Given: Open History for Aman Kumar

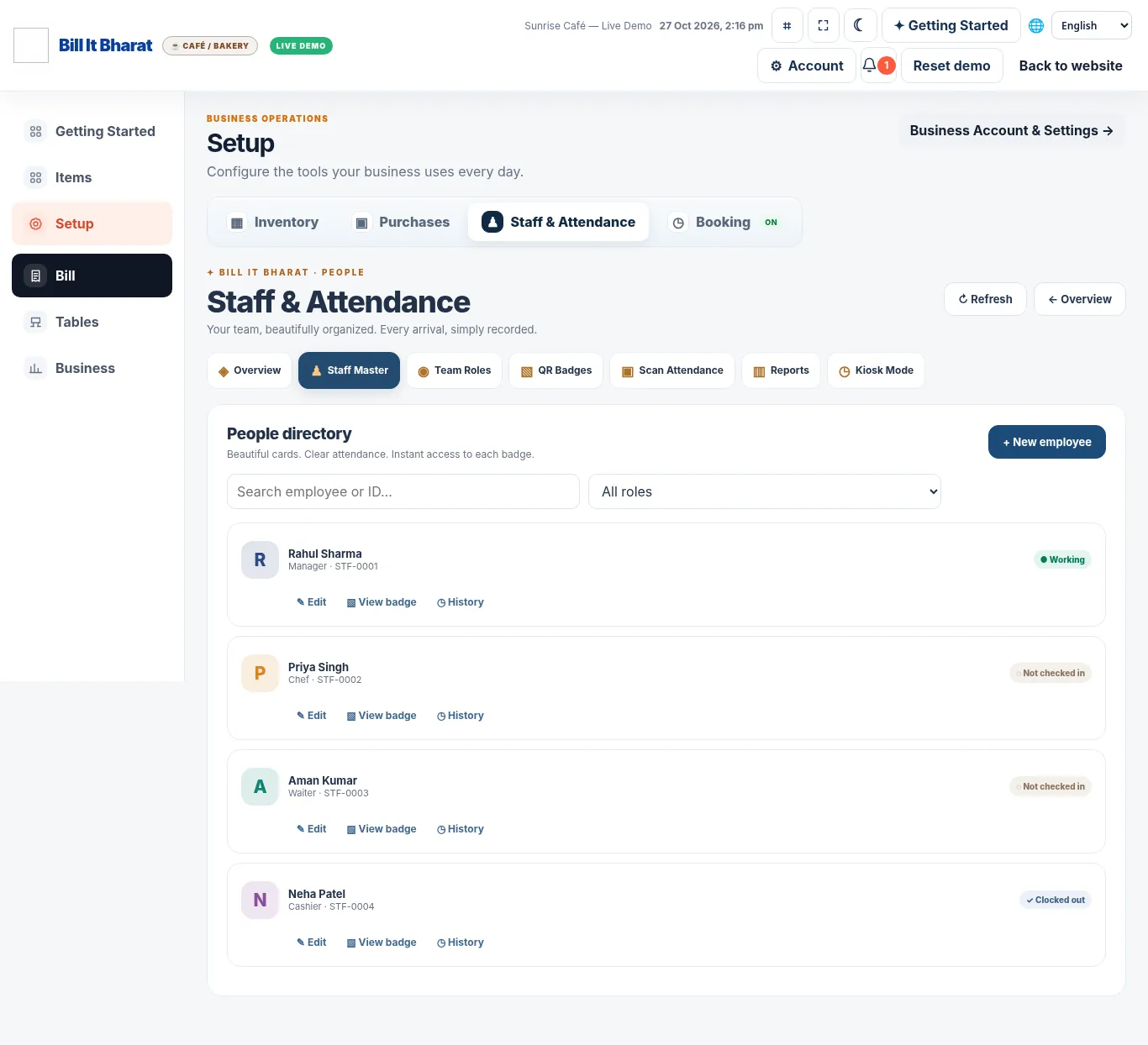Looking at the screenshot, I should point(461,829).
